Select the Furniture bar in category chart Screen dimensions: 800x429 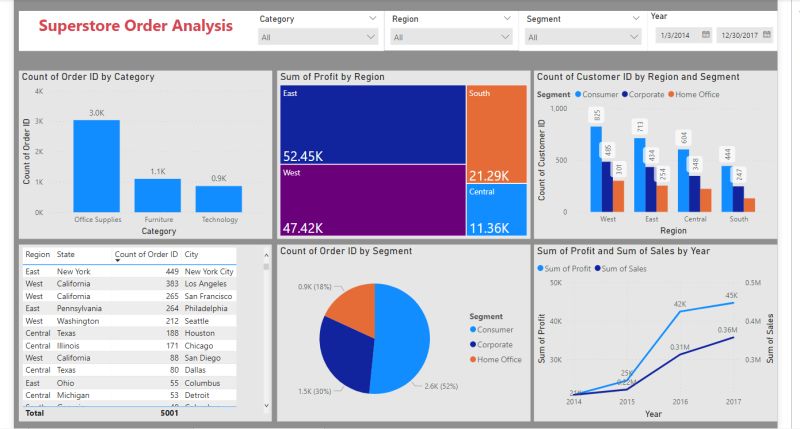(158, 195)
